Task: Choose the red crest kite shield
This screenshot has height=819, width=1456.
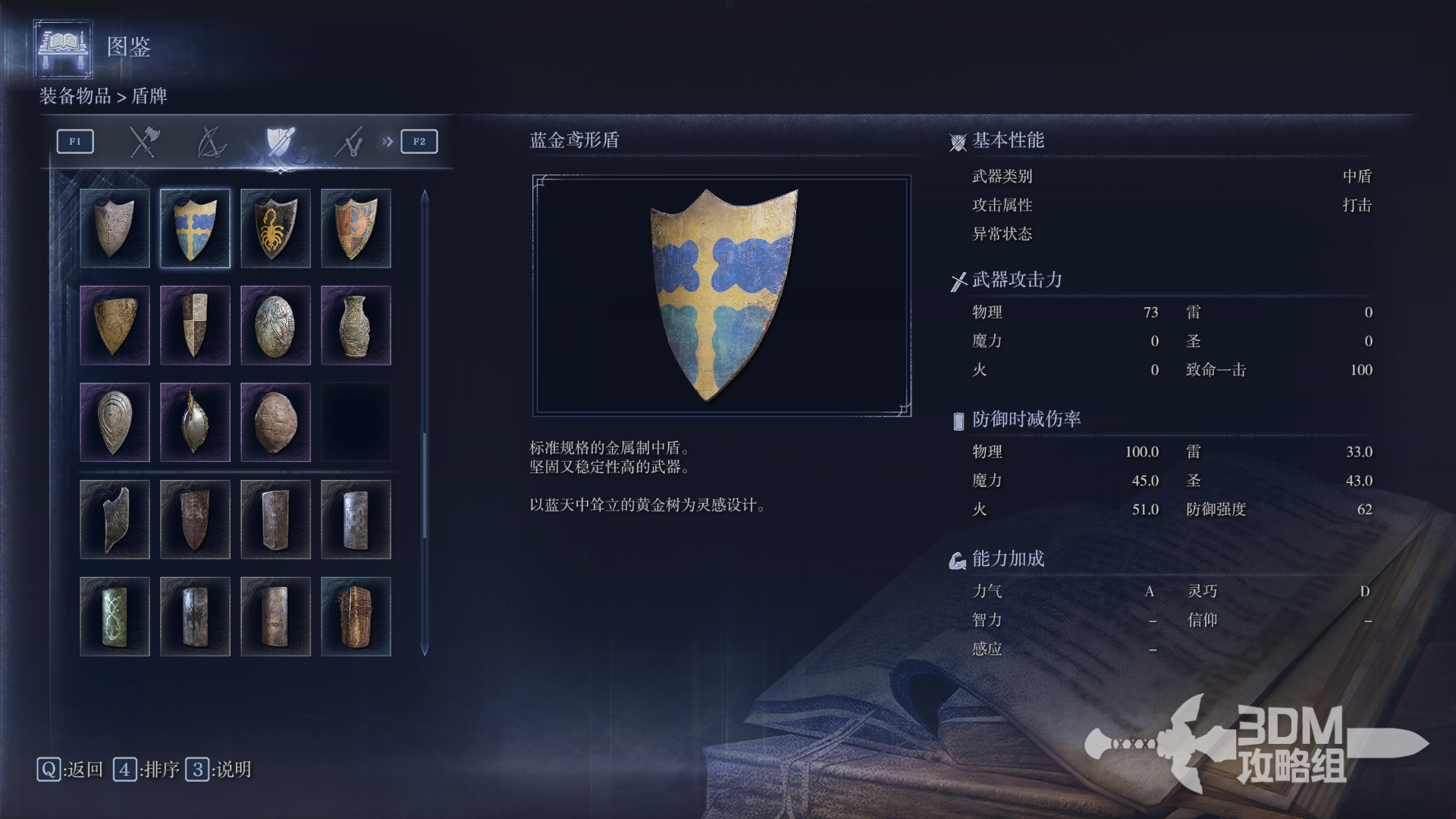Action: point(356,228)
